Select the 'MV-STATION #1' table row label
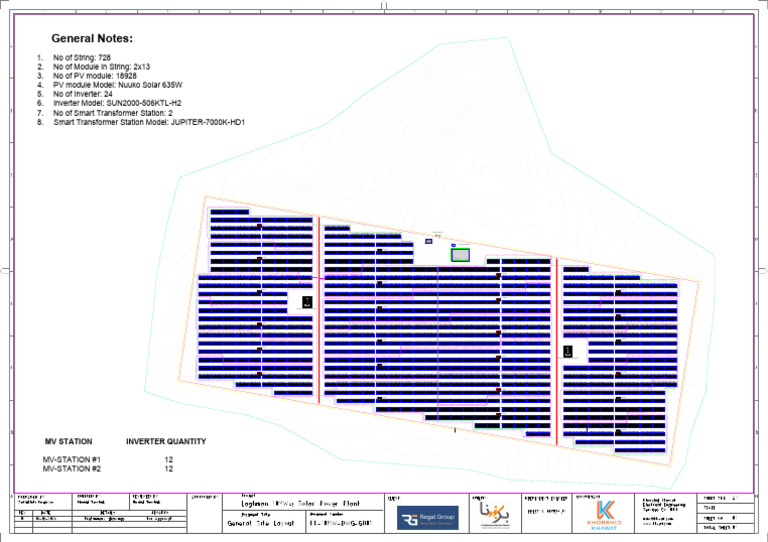 tap(72, 460)
